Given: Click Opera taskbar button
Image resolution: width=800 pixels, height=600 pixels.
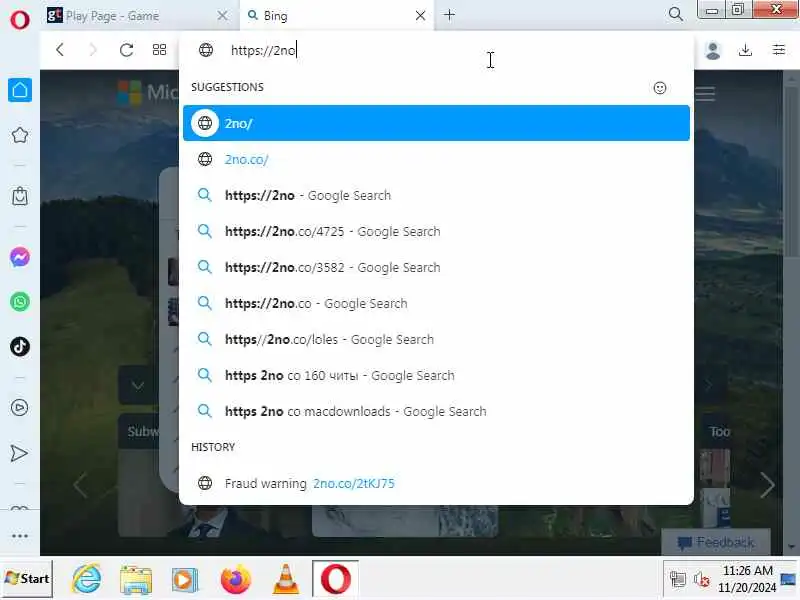Looking at the screenshot, I should (335, 579).
